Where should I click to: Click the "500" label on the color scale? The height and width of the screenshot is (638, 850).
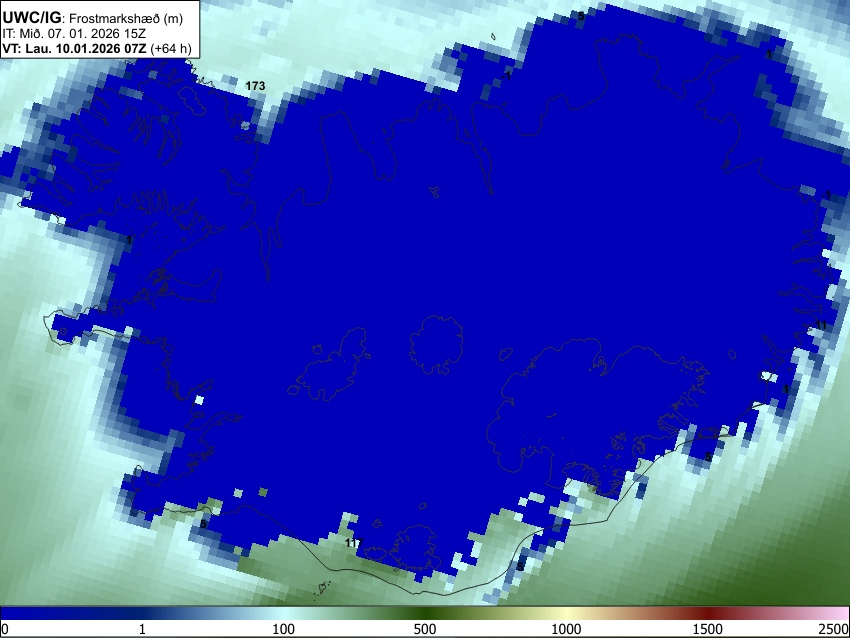coord(424,629)
